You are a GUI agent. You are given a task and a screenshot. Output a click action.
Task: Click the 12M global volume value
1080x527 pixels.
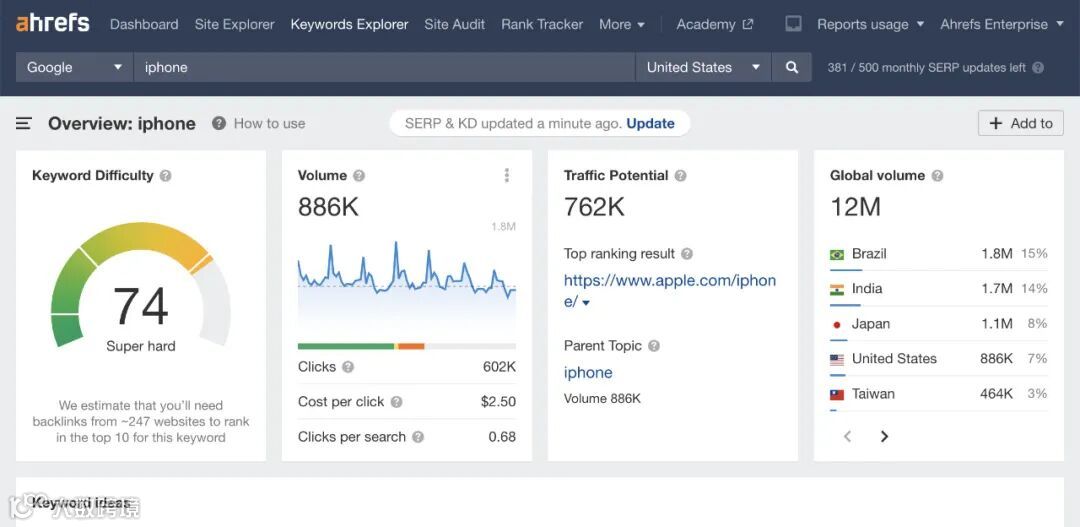pyautogui.click(x=855, y=207)
